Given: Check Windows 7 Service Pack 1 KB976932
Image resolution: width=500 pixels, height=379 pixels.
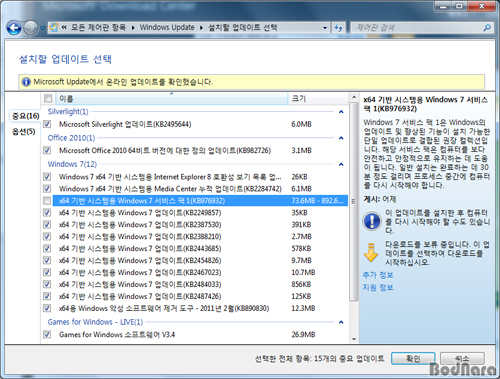Looking at the screenshot, I should click(47, 201).
